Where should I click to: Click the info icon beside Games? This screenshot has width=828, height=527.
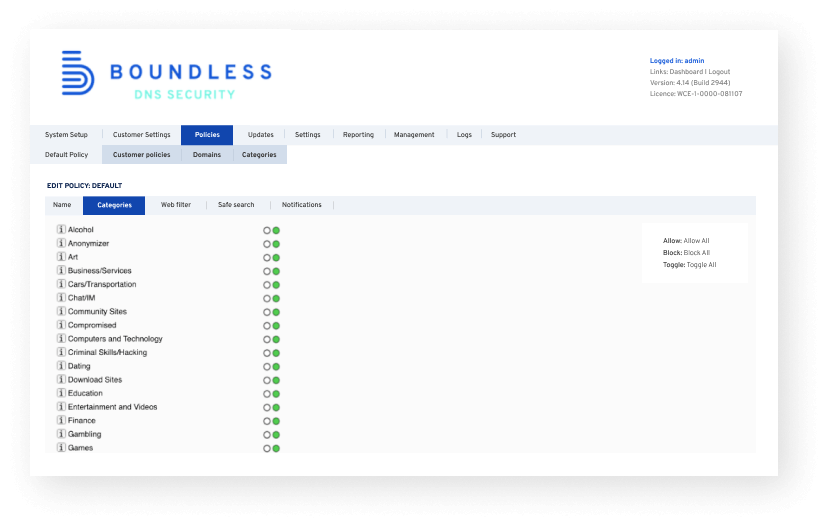[61, 448]
